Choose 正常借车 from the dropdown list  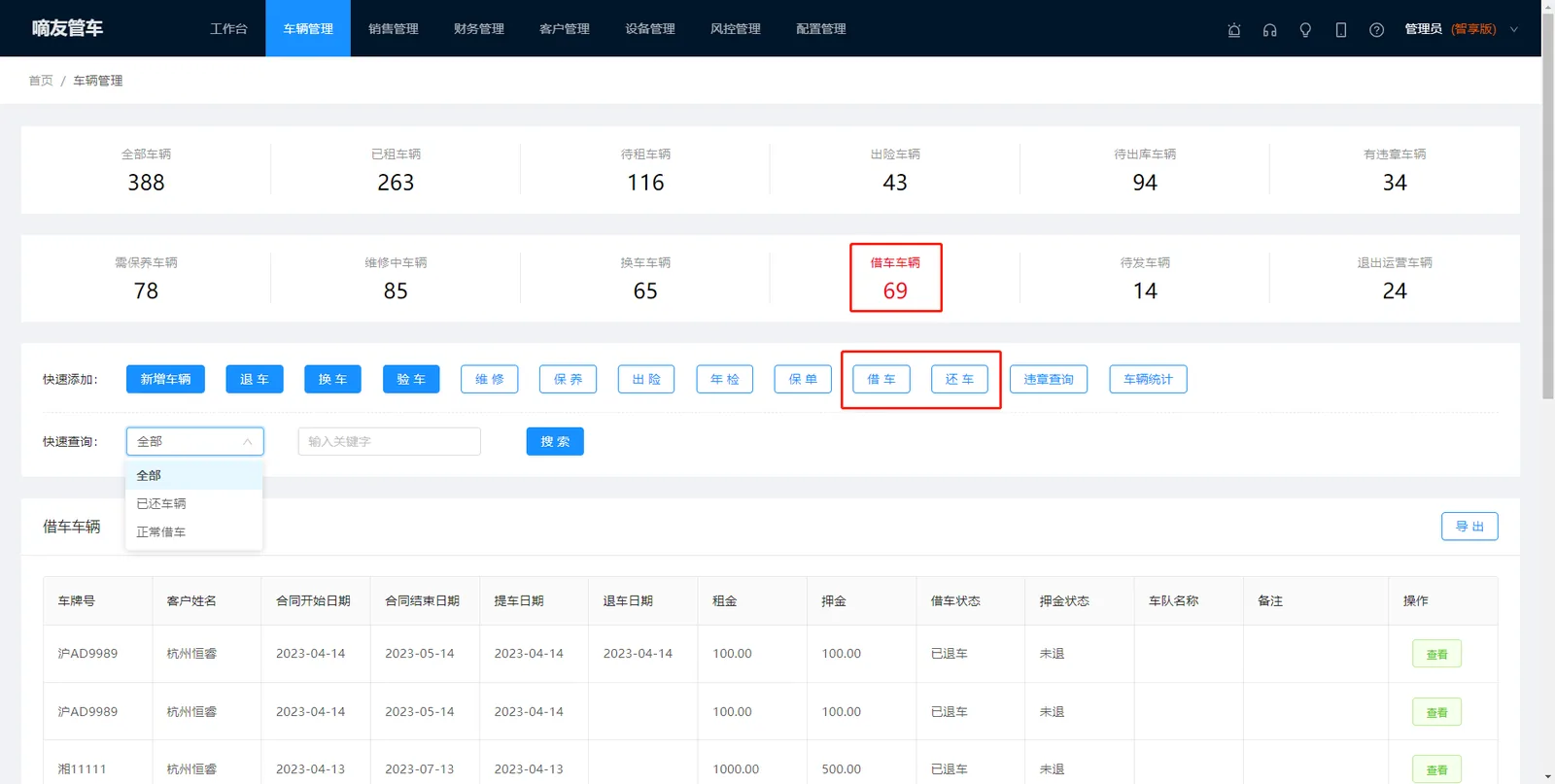pos(194,531)
